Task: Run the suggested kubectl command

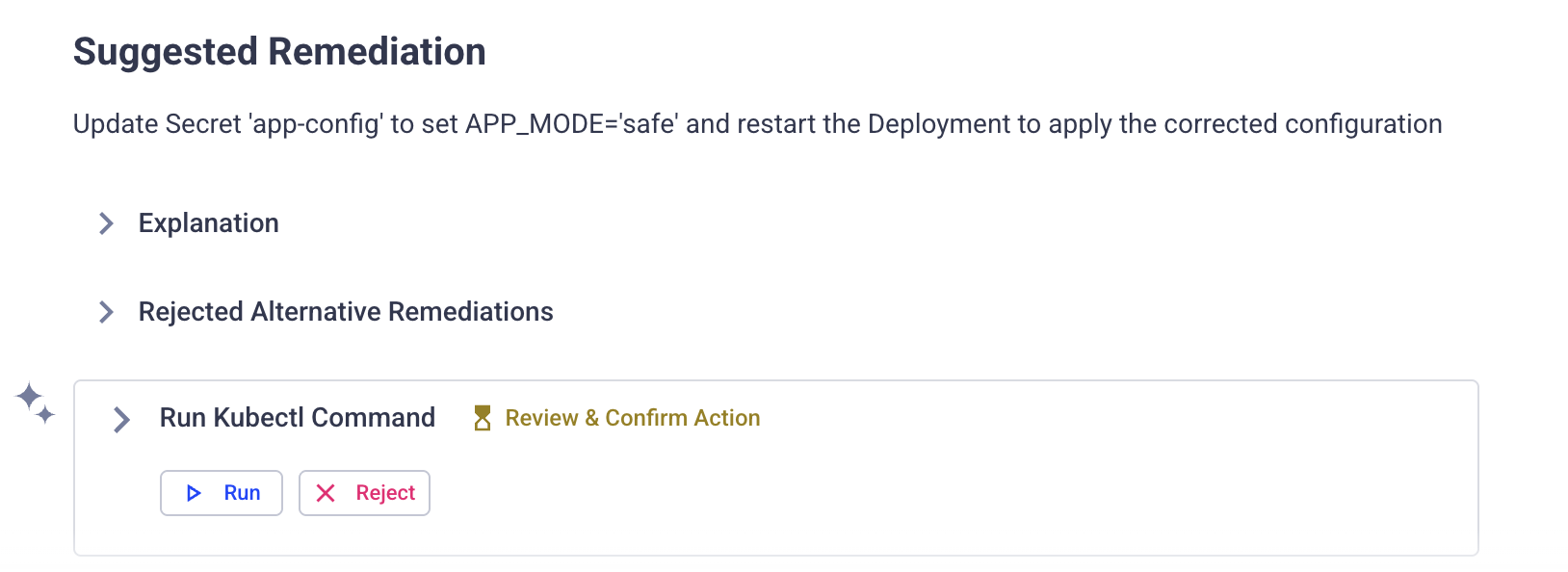Action: [222, 493]
